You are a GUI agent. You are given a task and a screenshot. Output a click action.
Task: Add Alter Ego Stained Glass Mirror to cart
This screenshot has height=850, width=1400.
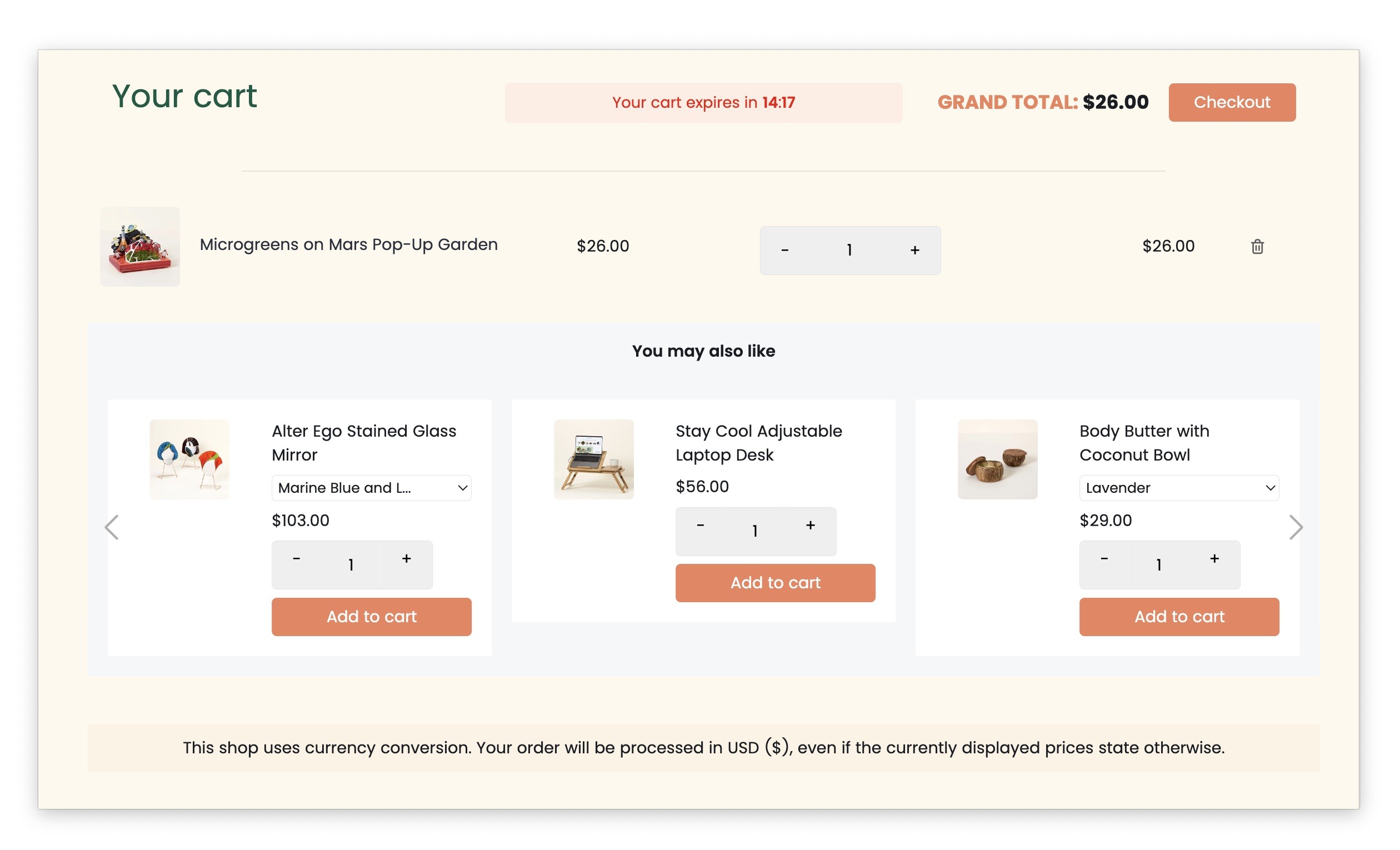coord(372,617)
